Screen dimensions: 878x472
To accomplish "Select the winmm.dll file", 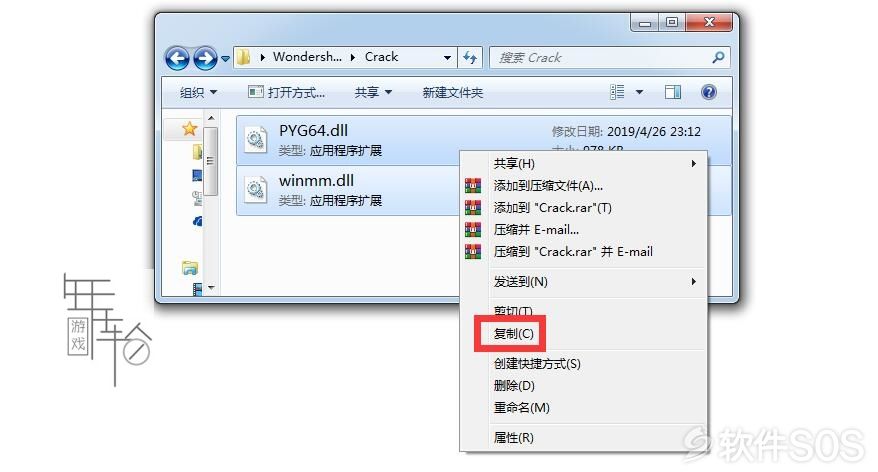I will [x=348, y=190].
